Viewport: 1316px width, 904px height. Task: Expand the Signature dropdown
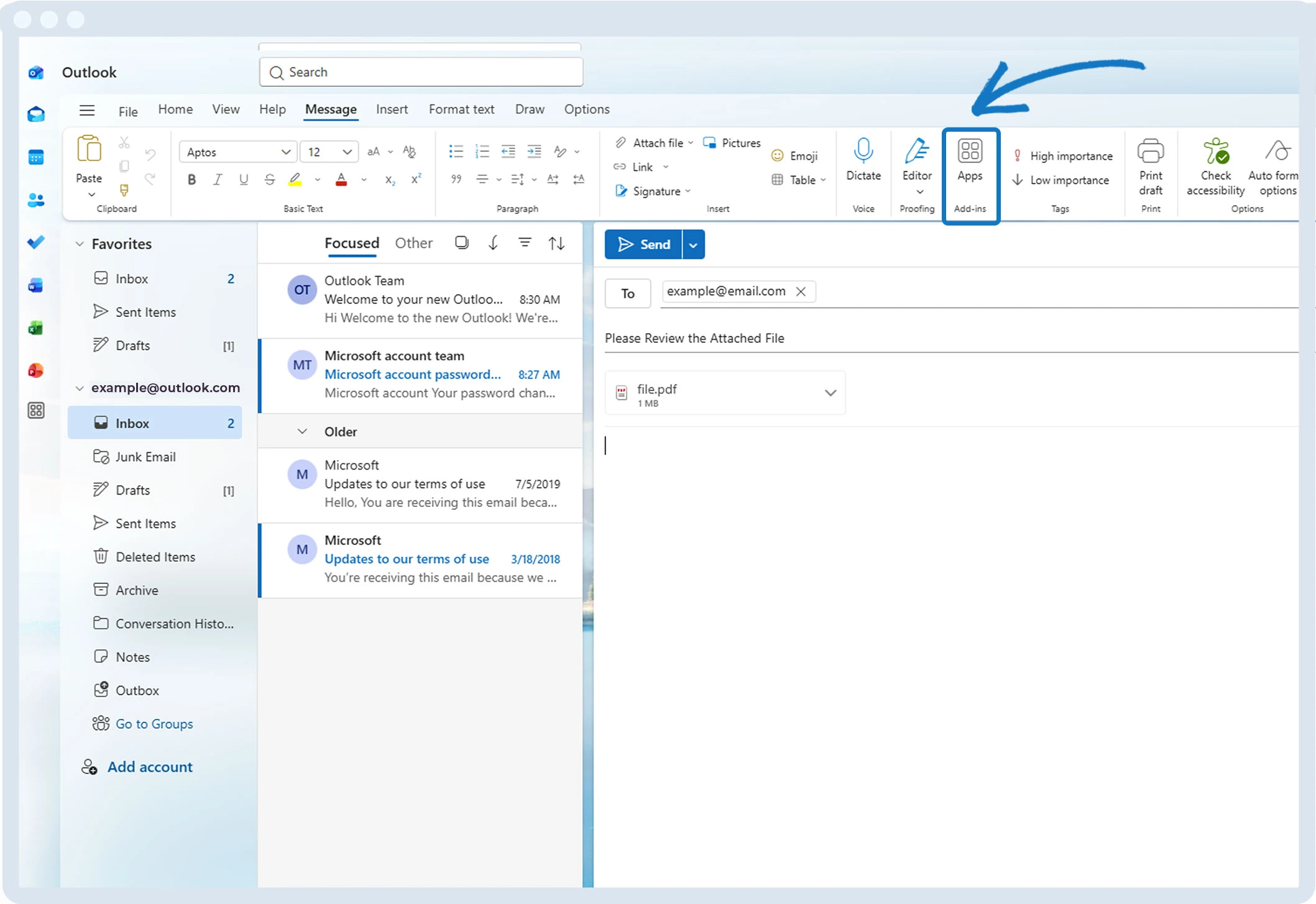[x=688, y=191]
